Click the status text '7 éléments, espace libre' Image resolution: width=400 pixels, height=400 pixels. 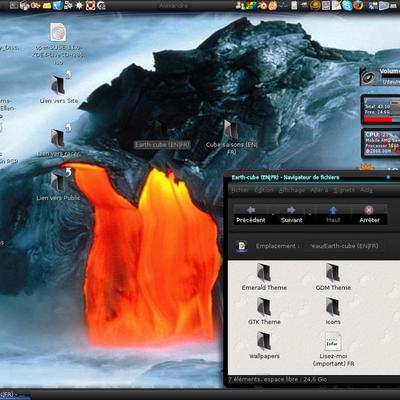point(277,380)
